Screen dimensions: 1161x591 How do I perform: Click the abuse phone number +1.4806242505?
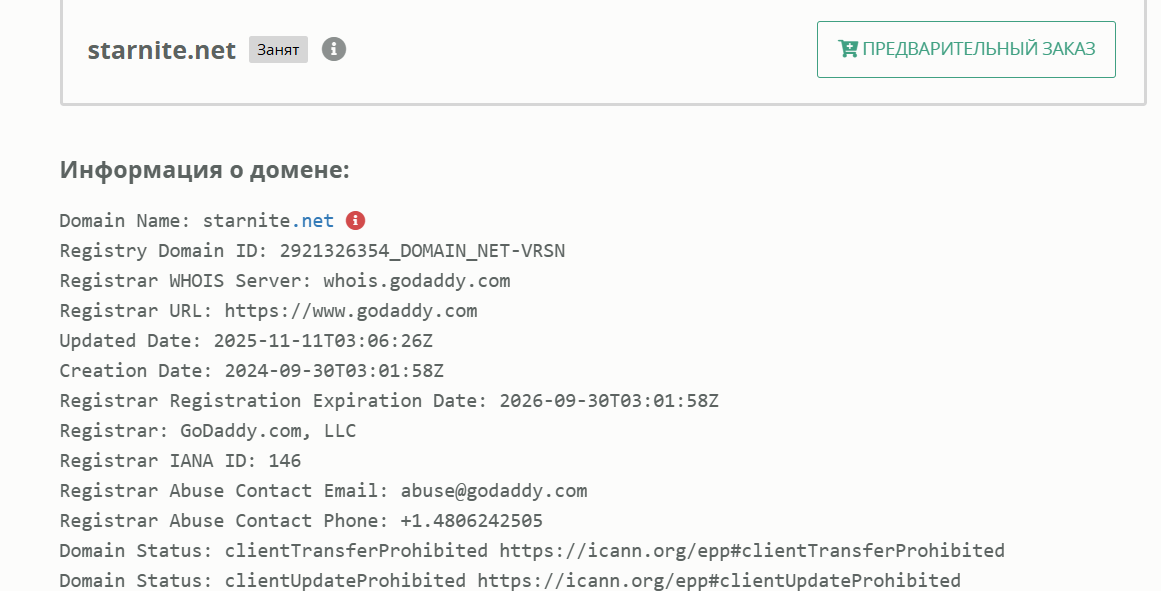(471, 521)
